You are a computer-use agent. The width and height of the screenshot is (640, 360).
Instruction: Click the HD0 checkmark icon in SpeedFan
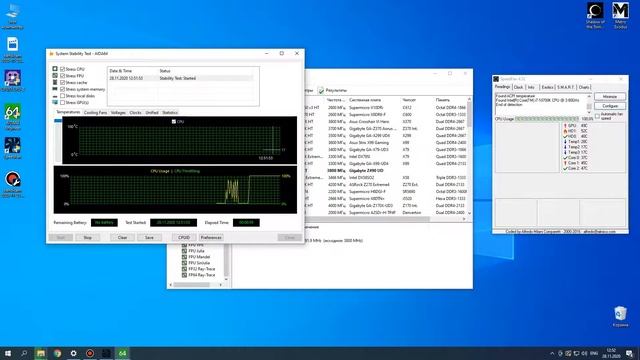point(565,136)
